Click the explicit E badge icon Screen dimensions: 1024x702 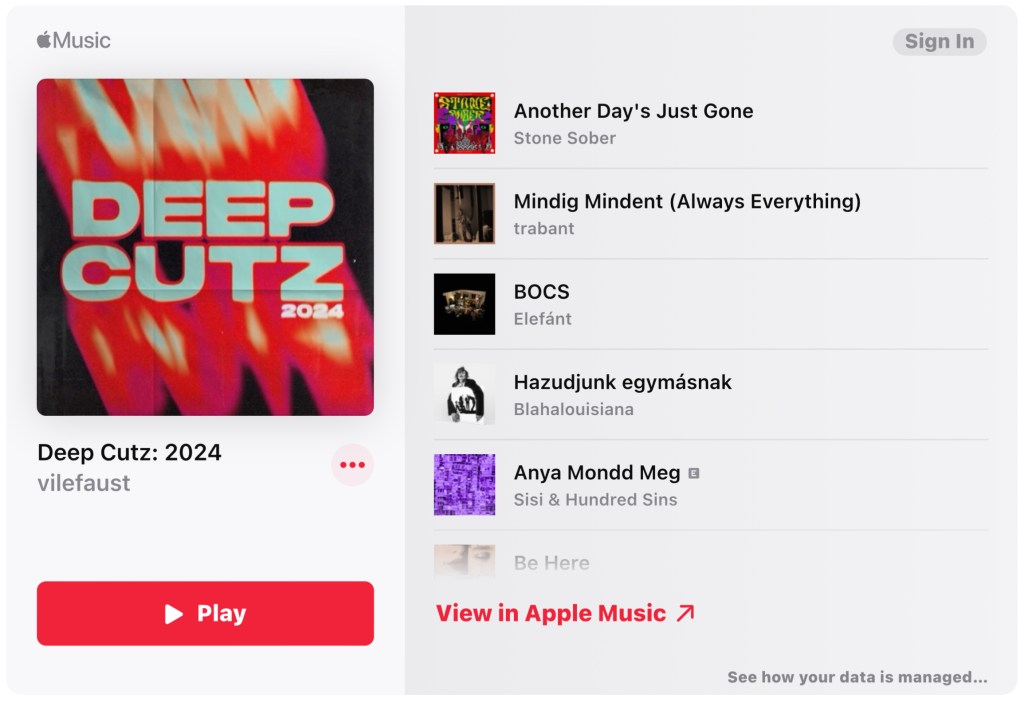(x=694, y=473)
